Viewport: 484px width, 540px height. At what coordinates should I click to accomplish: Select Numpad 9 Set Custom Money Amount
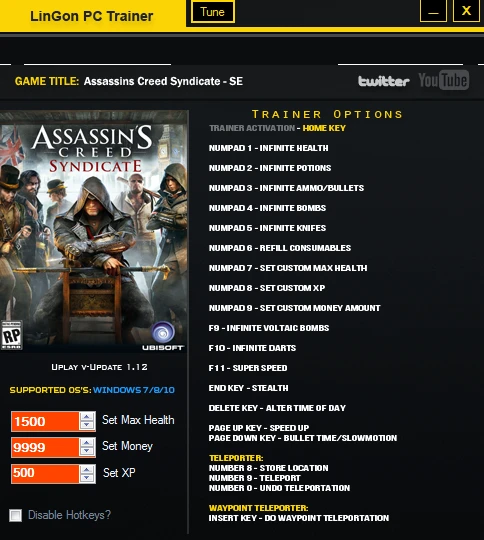pos(295,308)
